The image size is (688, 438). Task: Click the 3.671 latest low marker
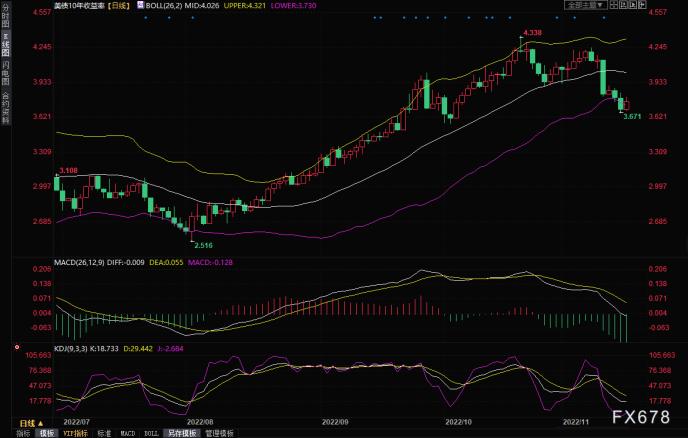[632, 116]
